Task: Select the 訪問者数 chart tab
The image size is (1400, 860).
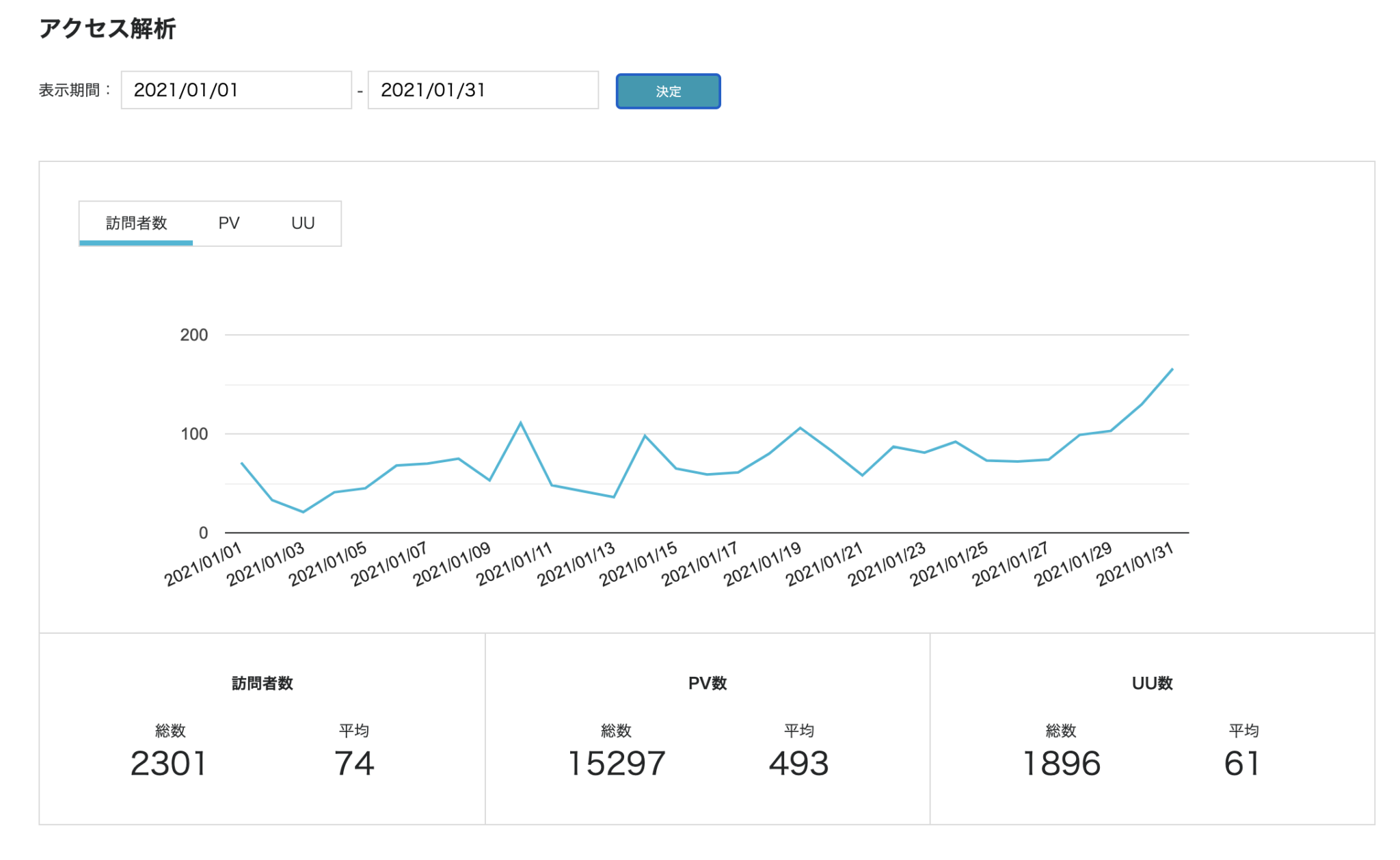Action: click(x=136, y=223)
